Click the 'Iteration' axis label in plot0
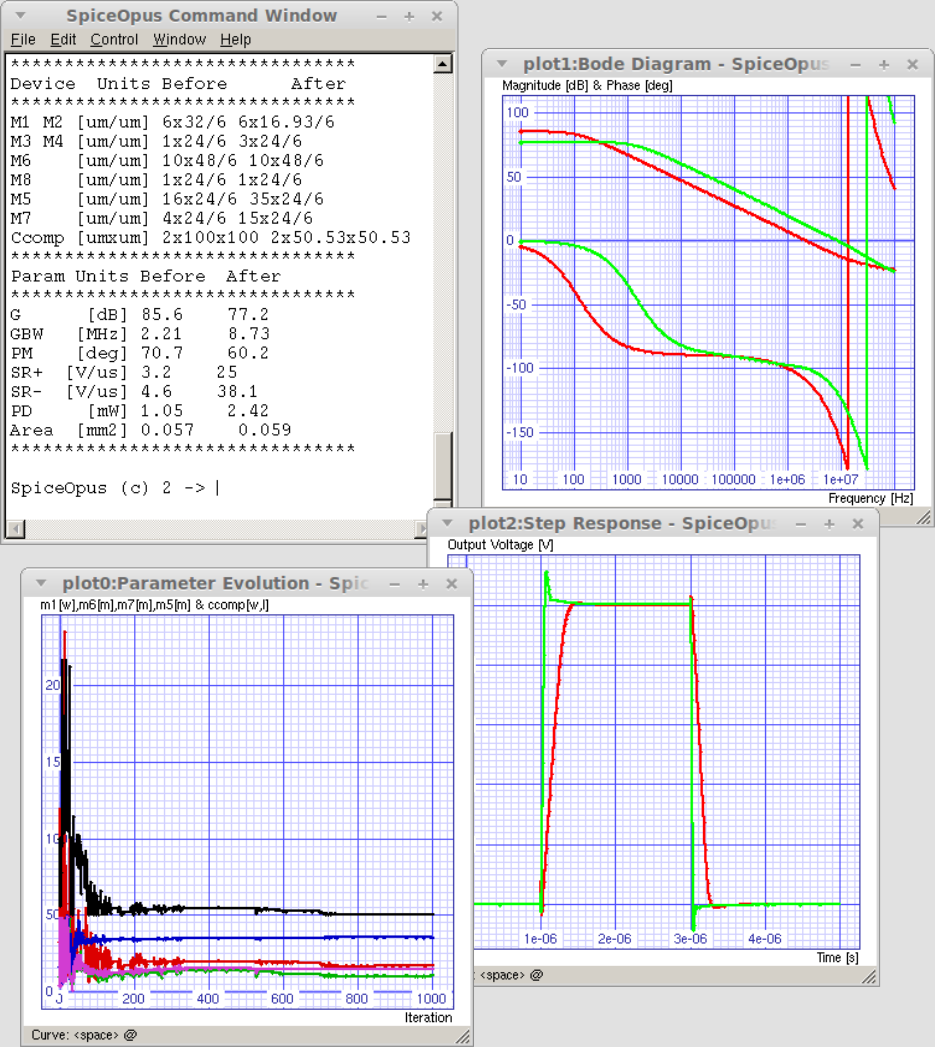The height and width of the screenshot is (1047, 935). pyautogui.click(x=428, y=1018)
